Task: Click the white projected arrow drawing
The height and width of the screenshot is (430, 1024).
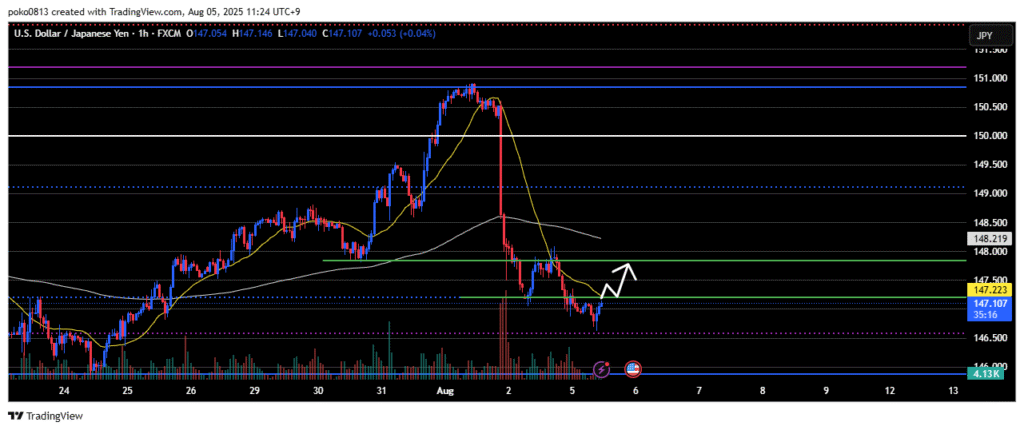Action: tap(620, 279)
